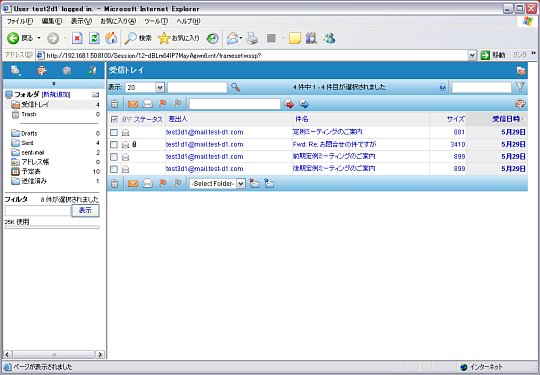Viewport: 540px width, 375px height.
Task: Click the icon at the right end of the upper message toolbar
Action: pos(520,104)
